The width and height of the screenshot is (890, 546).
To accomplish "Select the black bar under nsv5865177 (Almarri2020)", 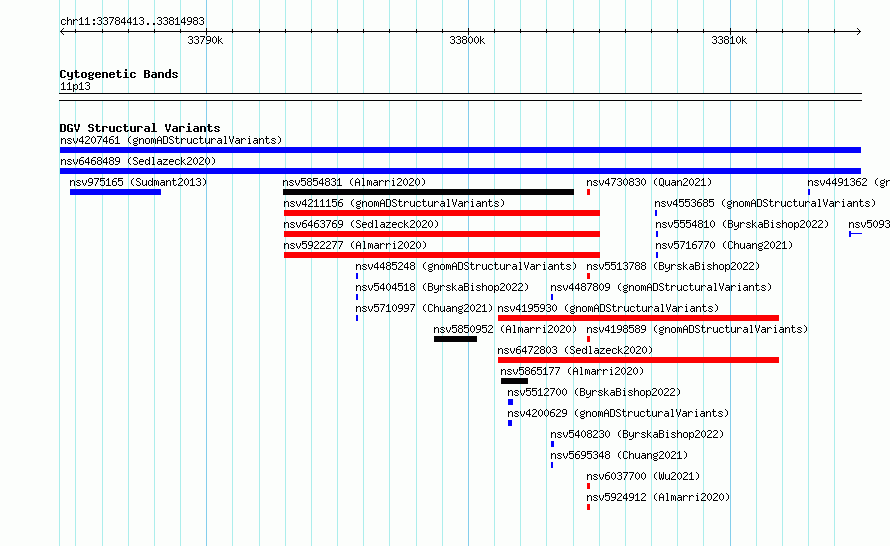I will point(514,381).
